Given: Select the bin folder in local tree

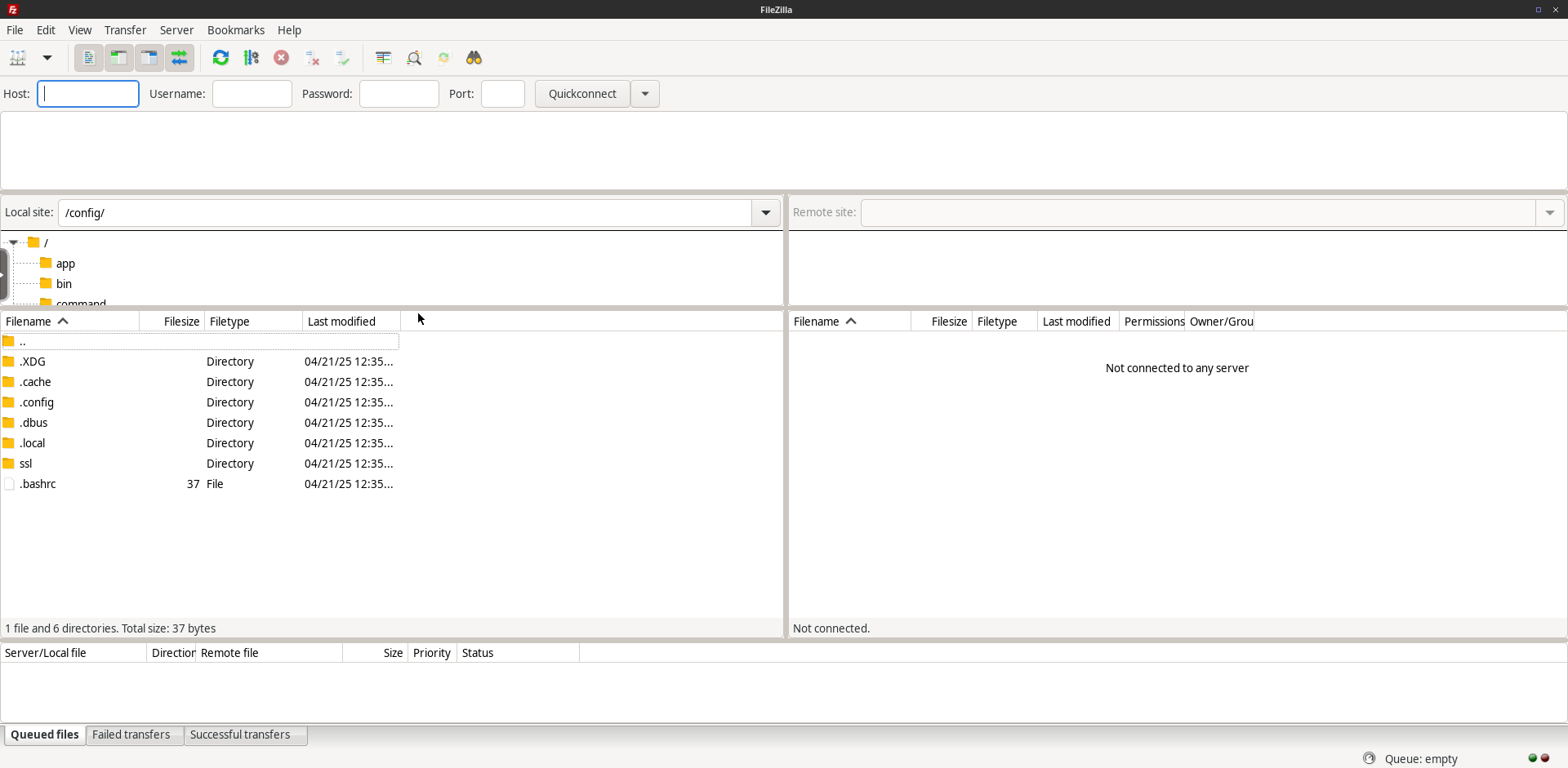Looking at the screenshot, I should pyautogui.click(x=64, y=284).
